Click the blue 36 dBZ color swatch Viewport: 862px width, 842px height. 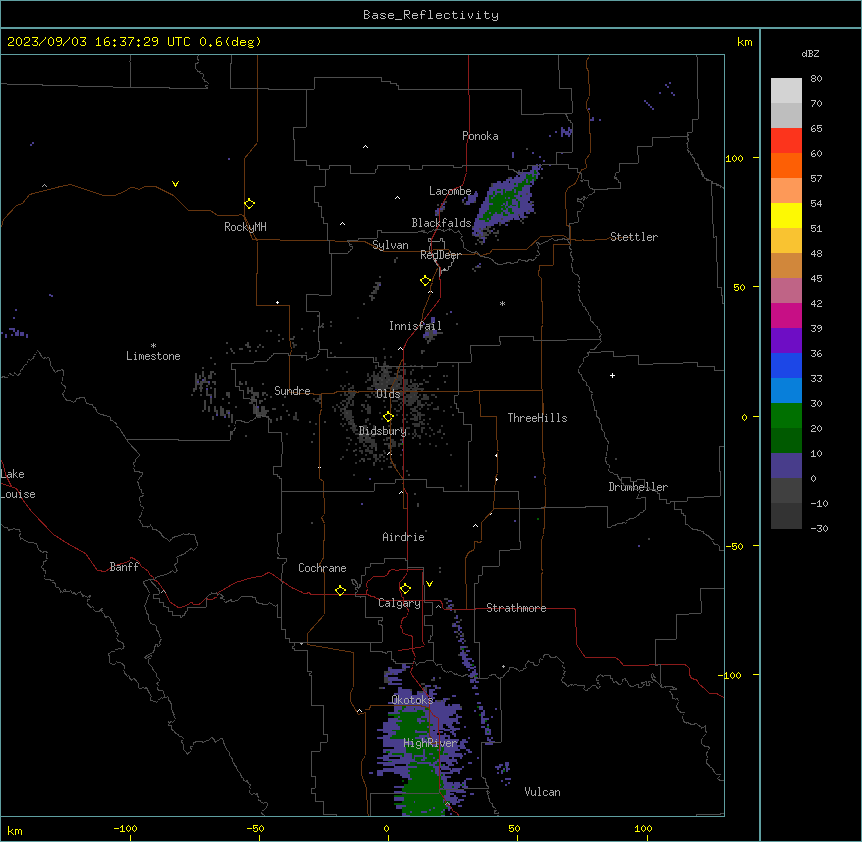pos(786,365)
